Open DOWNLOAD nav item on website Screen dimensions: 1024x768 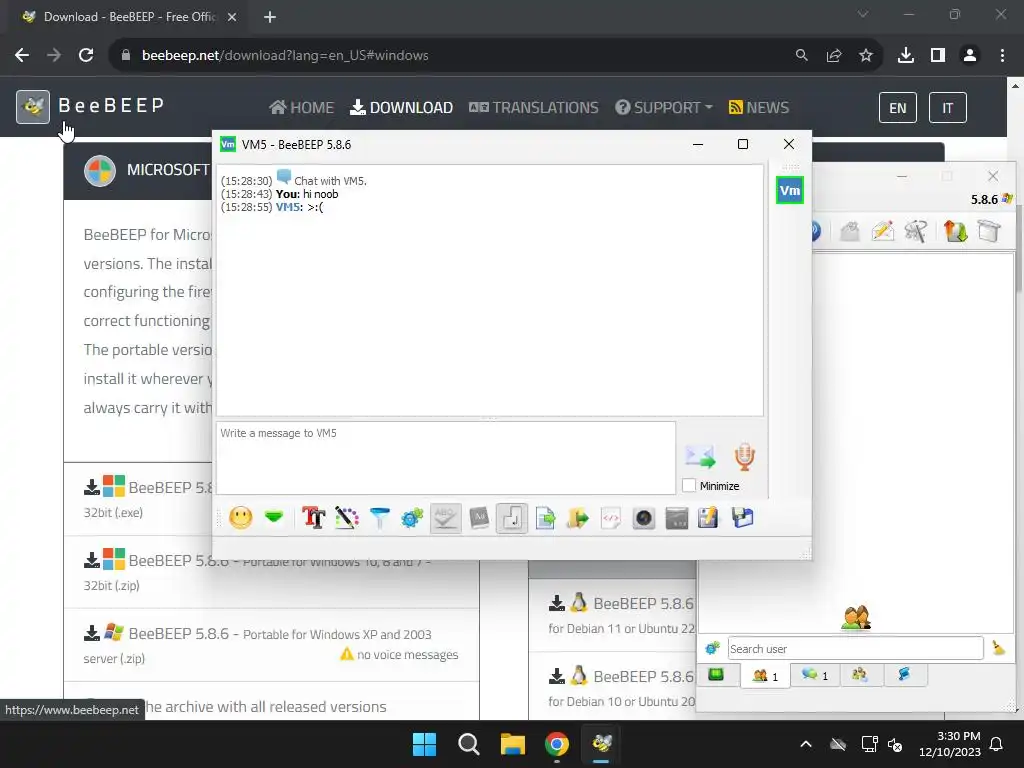point(402,108)
